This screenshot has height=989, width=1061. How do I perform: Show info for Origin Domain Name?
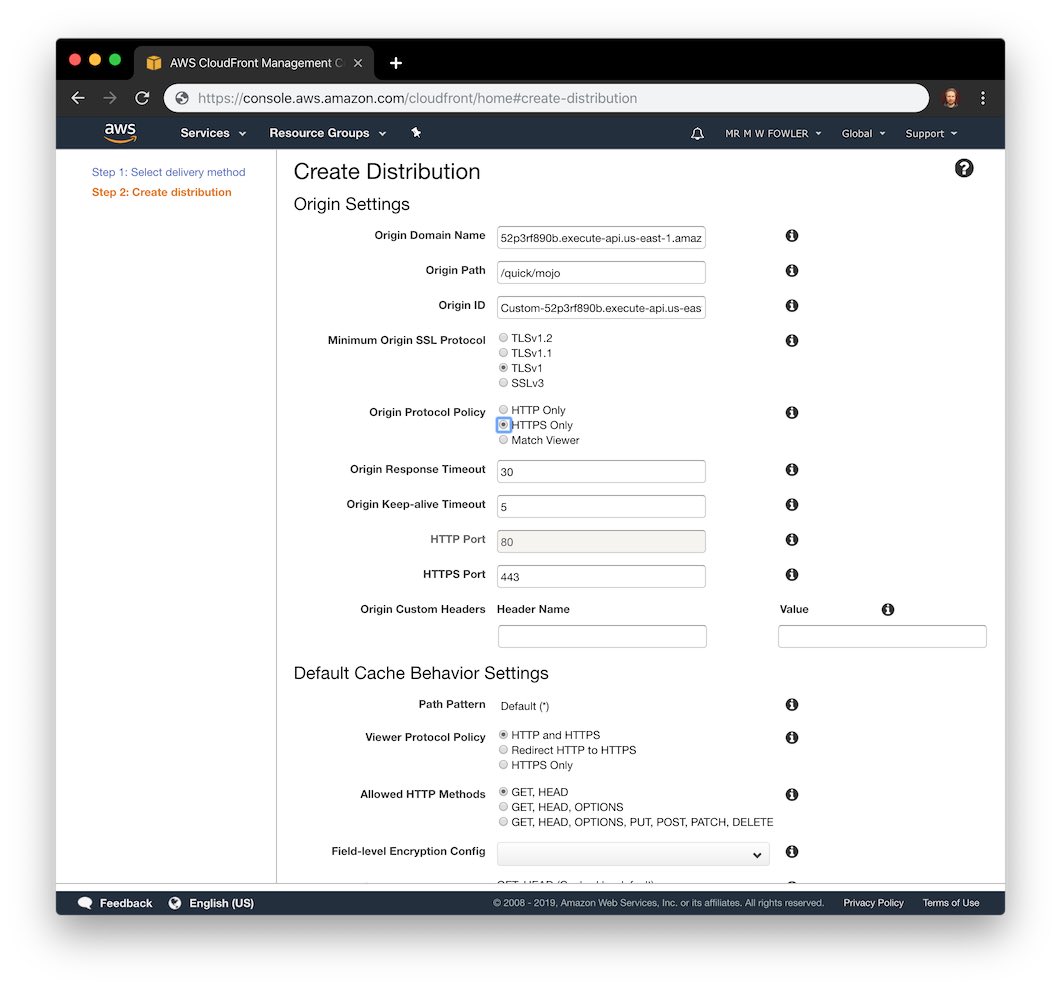point(792,235)
